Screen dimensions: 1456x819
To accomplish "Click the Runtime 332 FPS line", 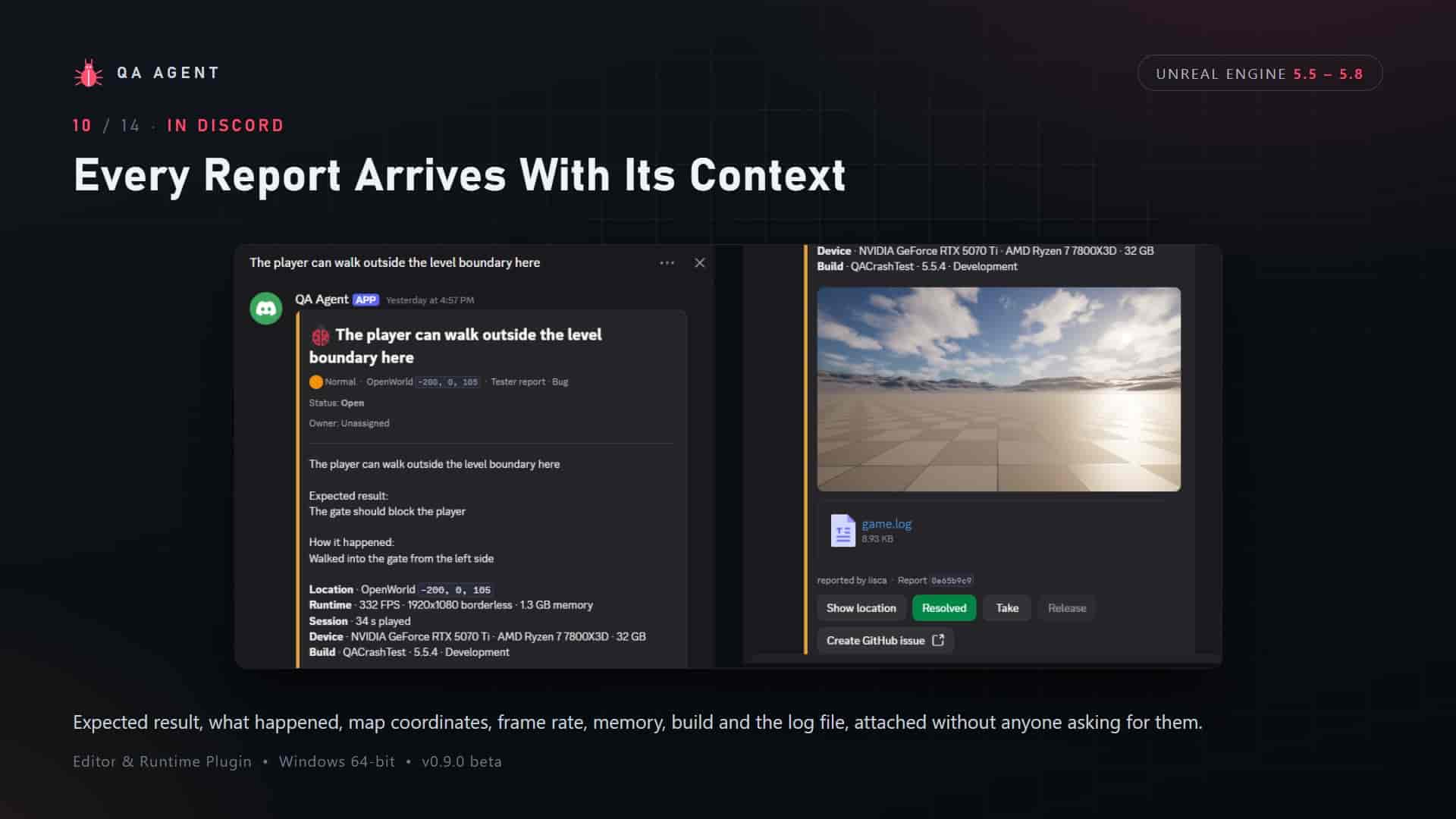I will click(x=451, y=605).
